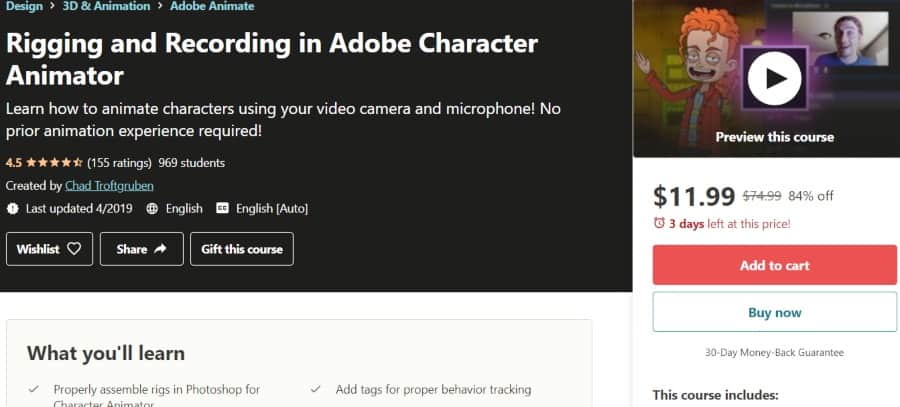Click This course includes heading

coord(715,395)
